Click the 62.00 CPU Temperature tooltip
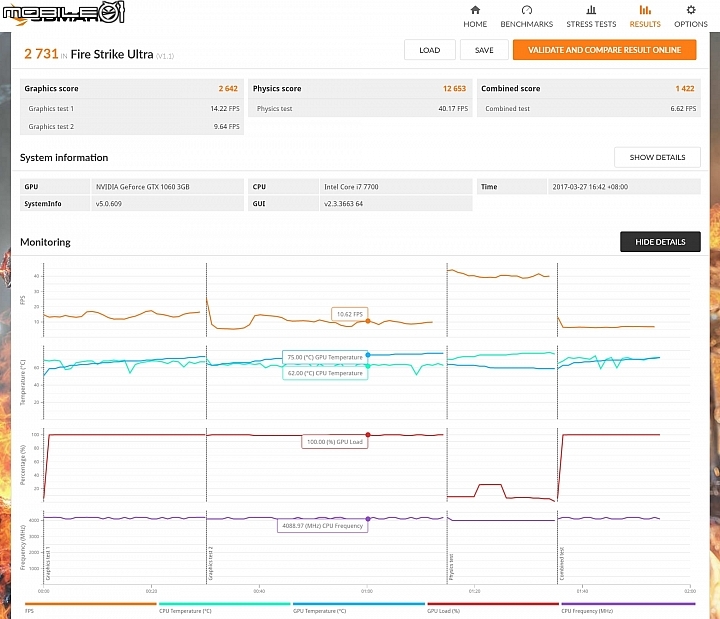The height and width of the screenshot is (619, 720). point(325,373)
